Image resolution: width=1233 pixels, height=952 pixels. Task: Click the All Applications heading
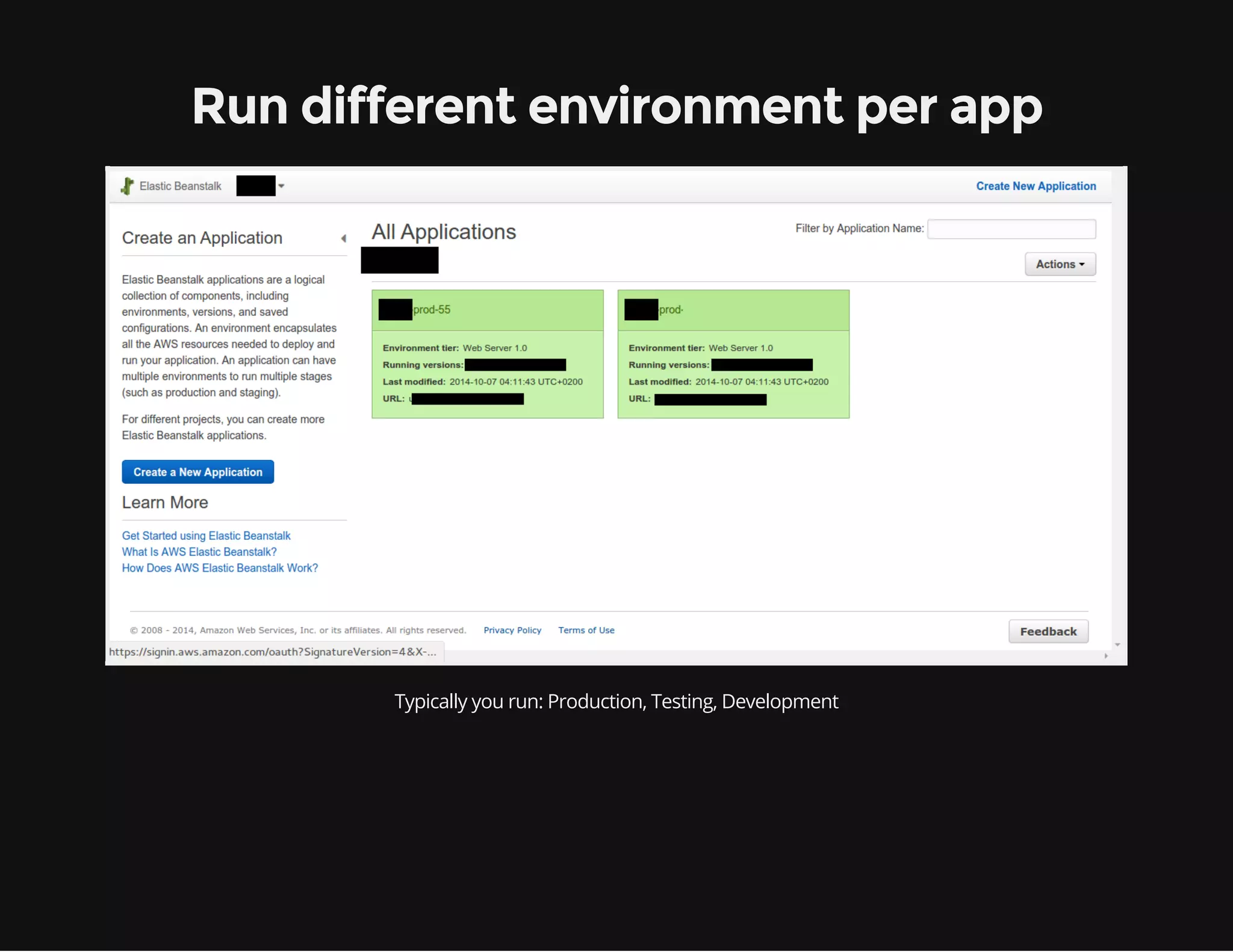click(x=444, y=232)
